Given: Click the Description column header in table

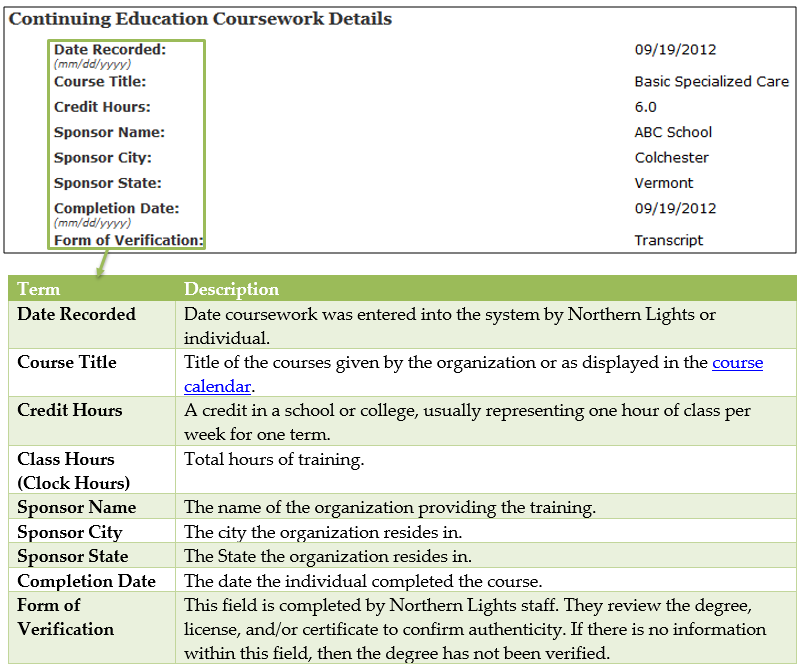Looking at the screenshot, I should coord(231,289).
